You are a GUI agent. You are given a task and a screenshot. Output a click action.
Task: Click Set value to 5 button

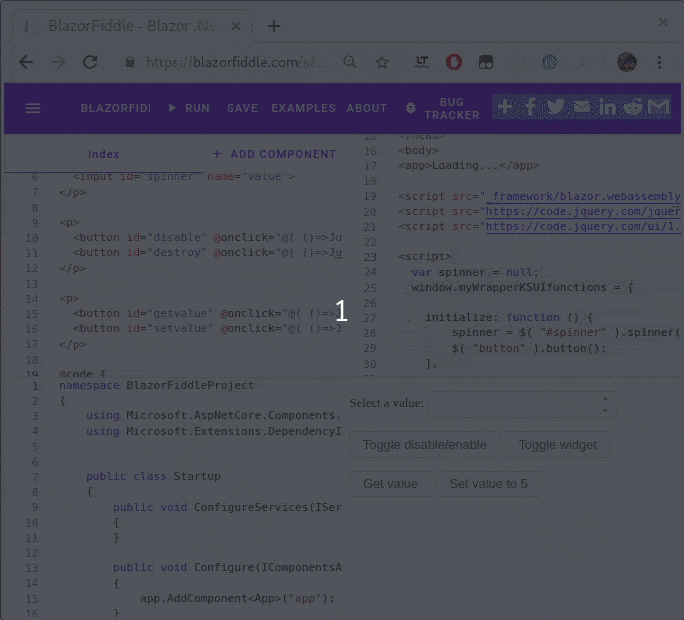489,484
